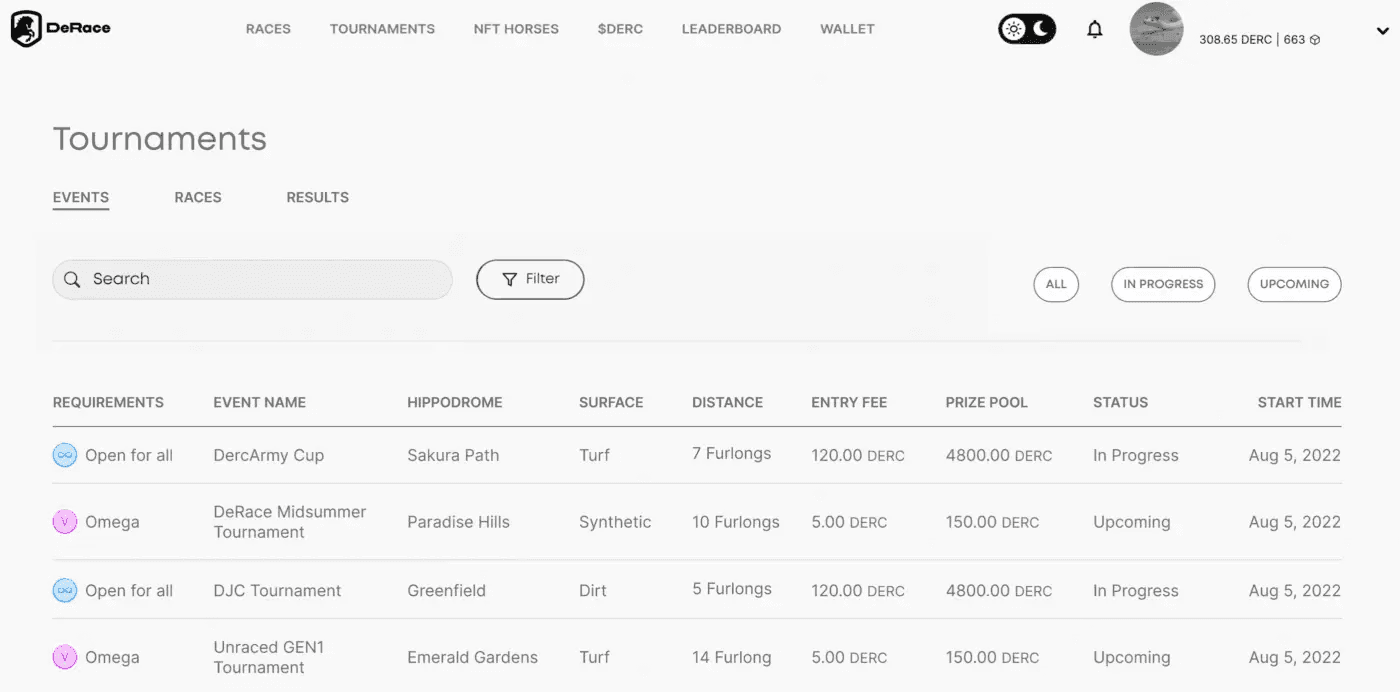Show only IN PROGRESS tournaments

click(x=1163, y=284)
